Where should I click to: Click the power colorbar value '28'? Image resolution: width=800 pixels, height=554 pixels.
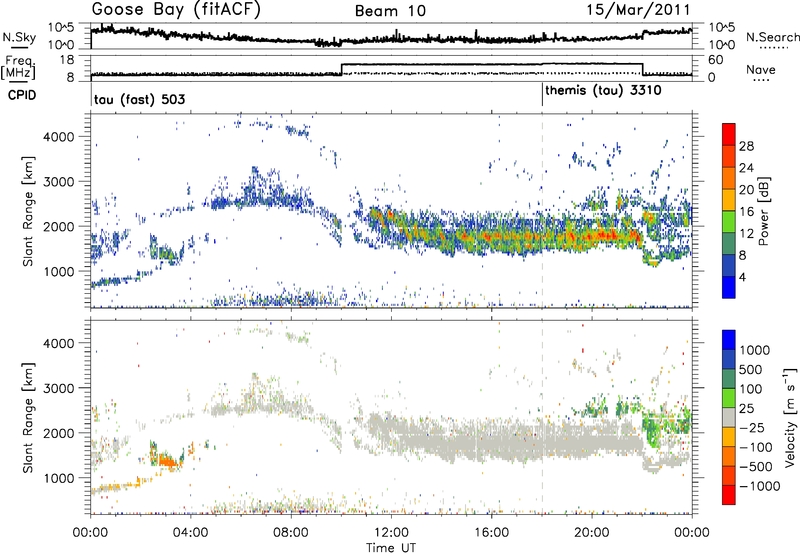[x=746, y=146]
